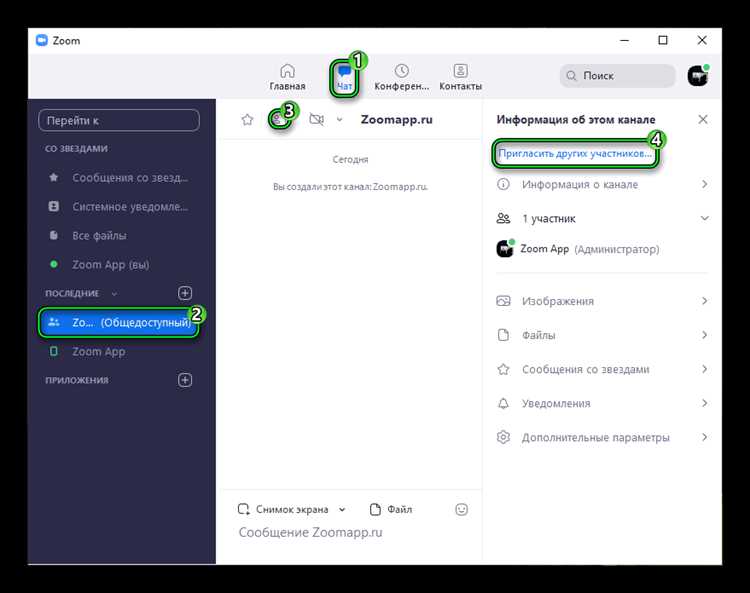
Task: Star the Zoomapp.ru channel
Action: (247, 120)
